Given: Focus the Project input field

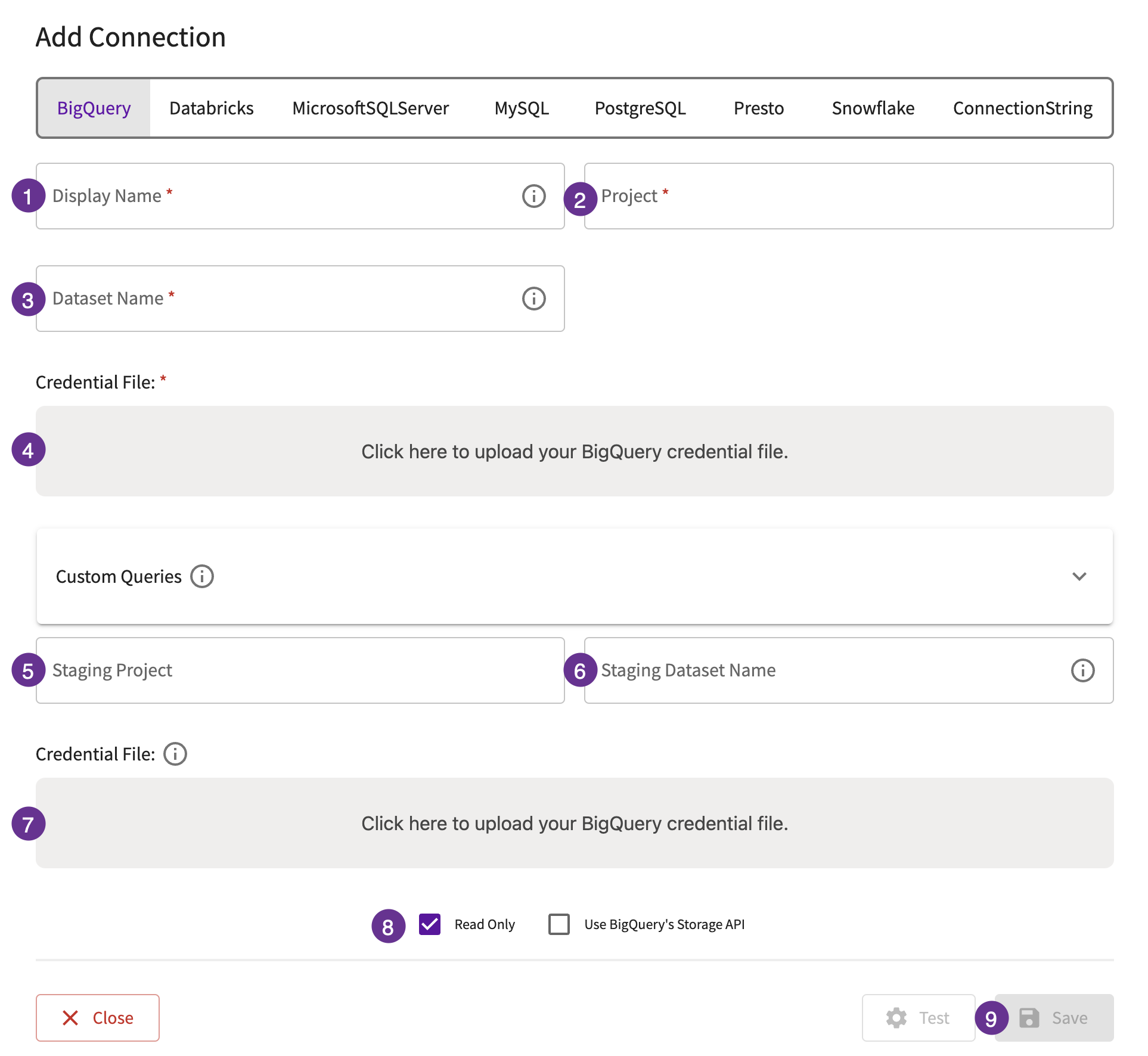Looking at the screenshot, I should point(849,196).
